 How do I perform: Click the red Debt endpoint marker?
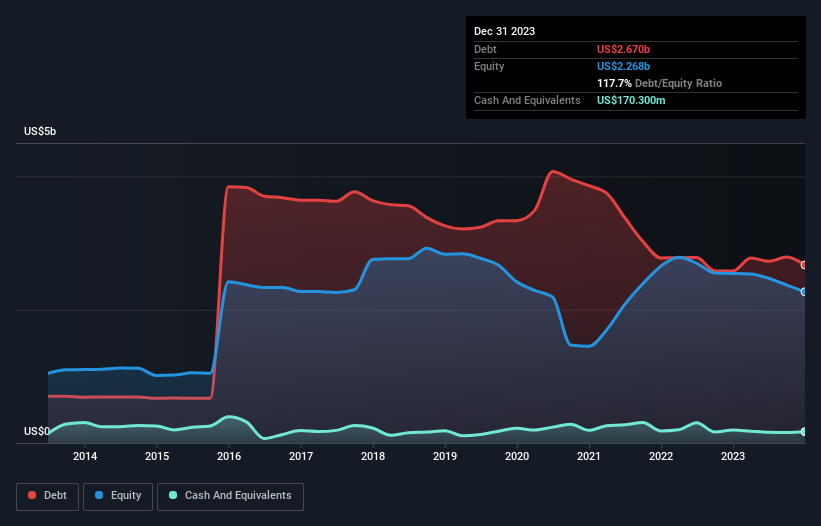[x=804, y=265]
